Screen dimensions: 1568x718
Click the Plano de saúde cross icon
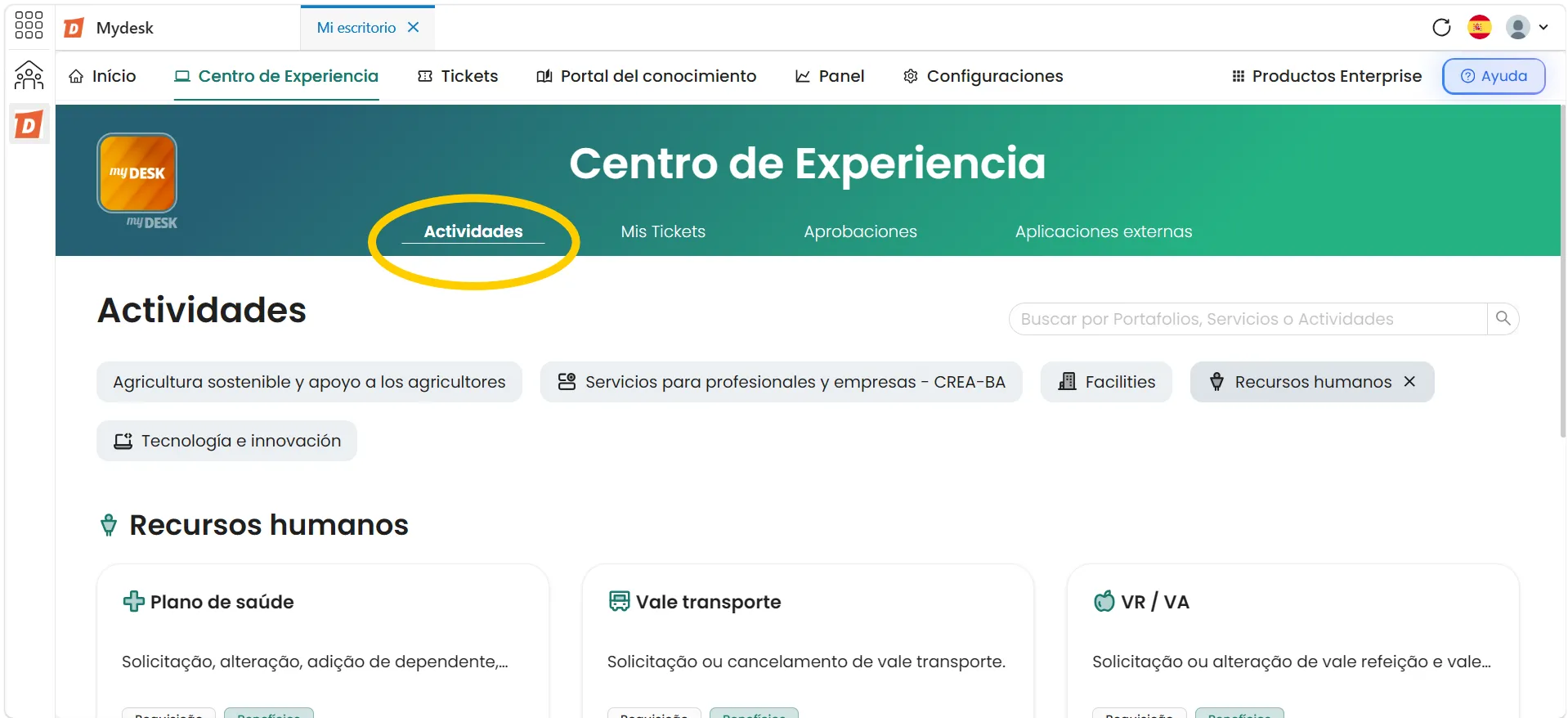(x=133, y=602)
